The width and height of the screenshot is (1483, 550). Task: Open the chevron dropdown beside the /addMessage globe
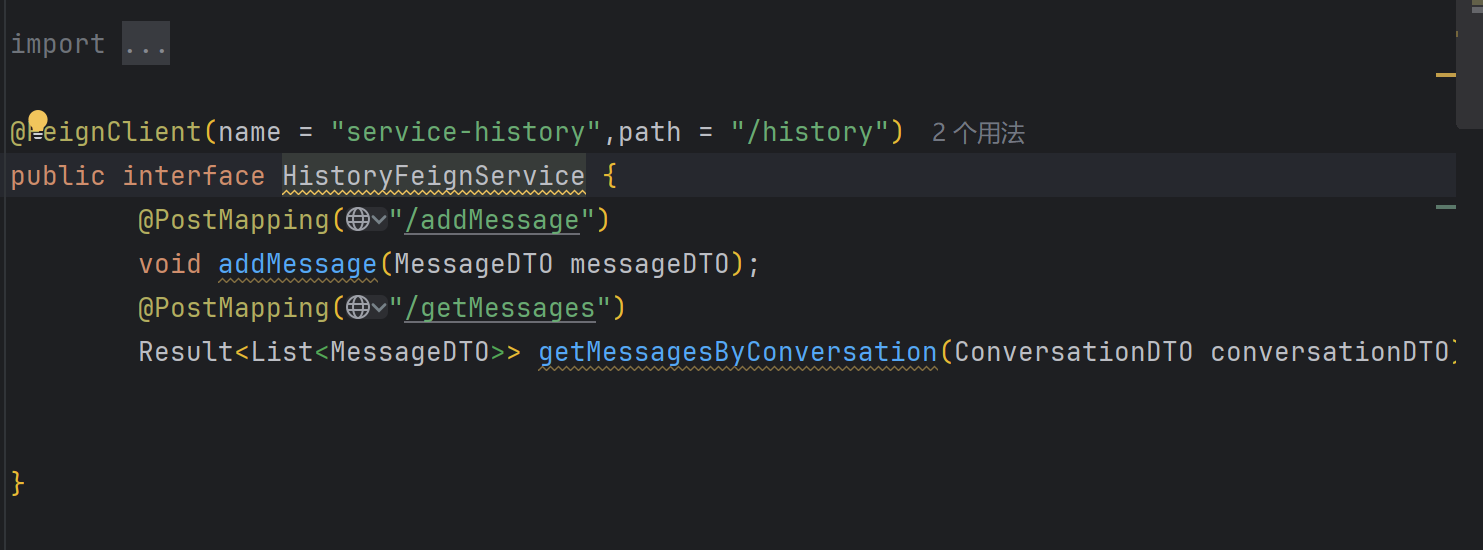coord(379,220)
